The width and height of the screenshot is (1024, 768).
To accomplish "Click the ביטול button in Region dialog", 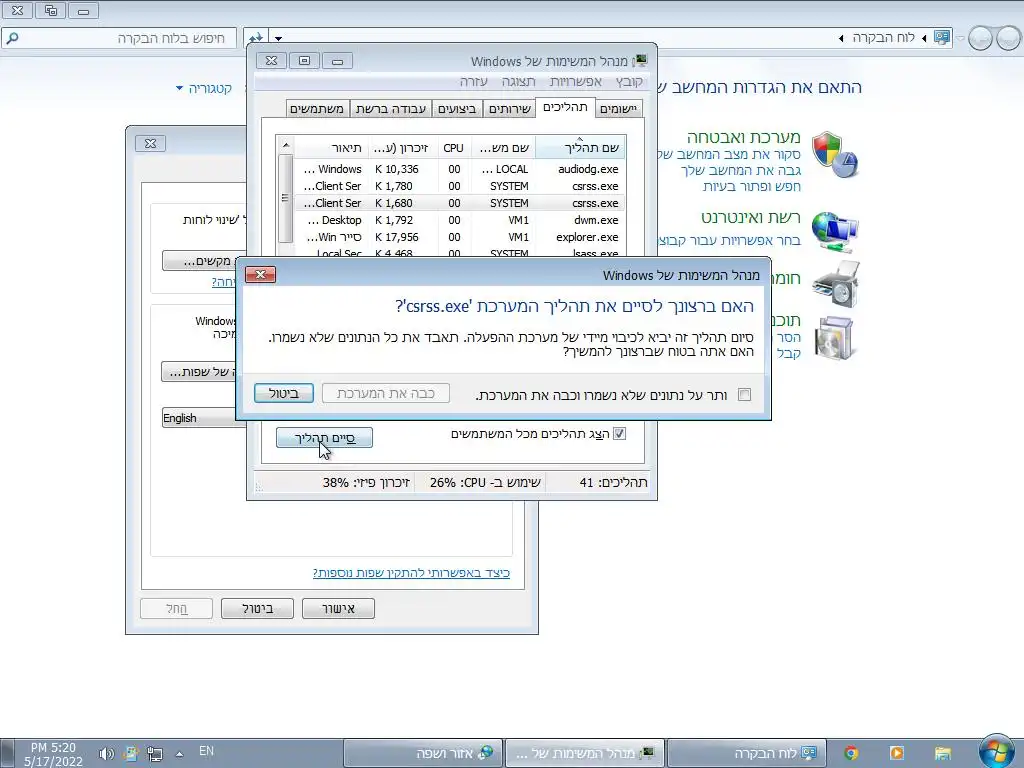I will (x=257, y=608).
